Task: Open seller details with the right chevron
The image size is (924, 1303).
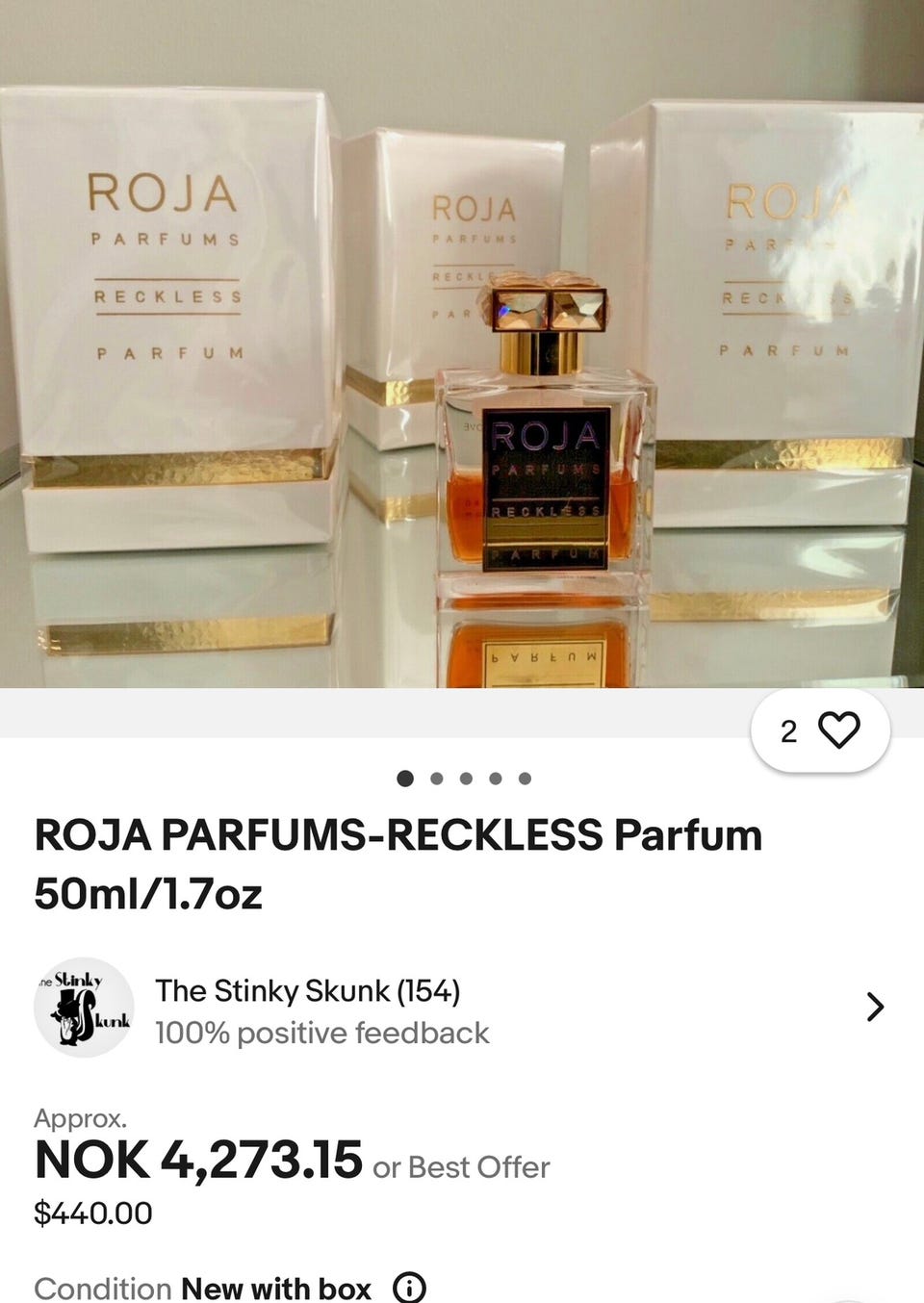Action: pyautogui.click(x=875, y=1007)
